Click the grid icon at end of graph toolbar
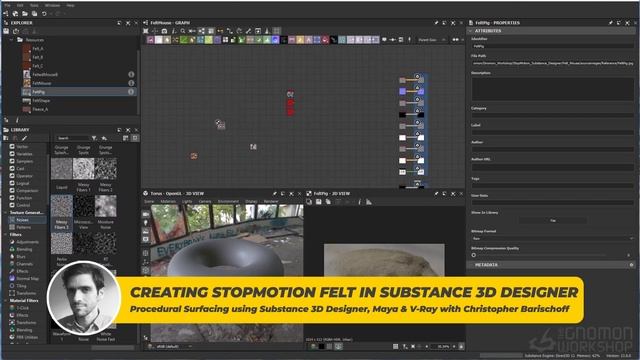This screenshot has width=640, height=360. click(277, 31)
